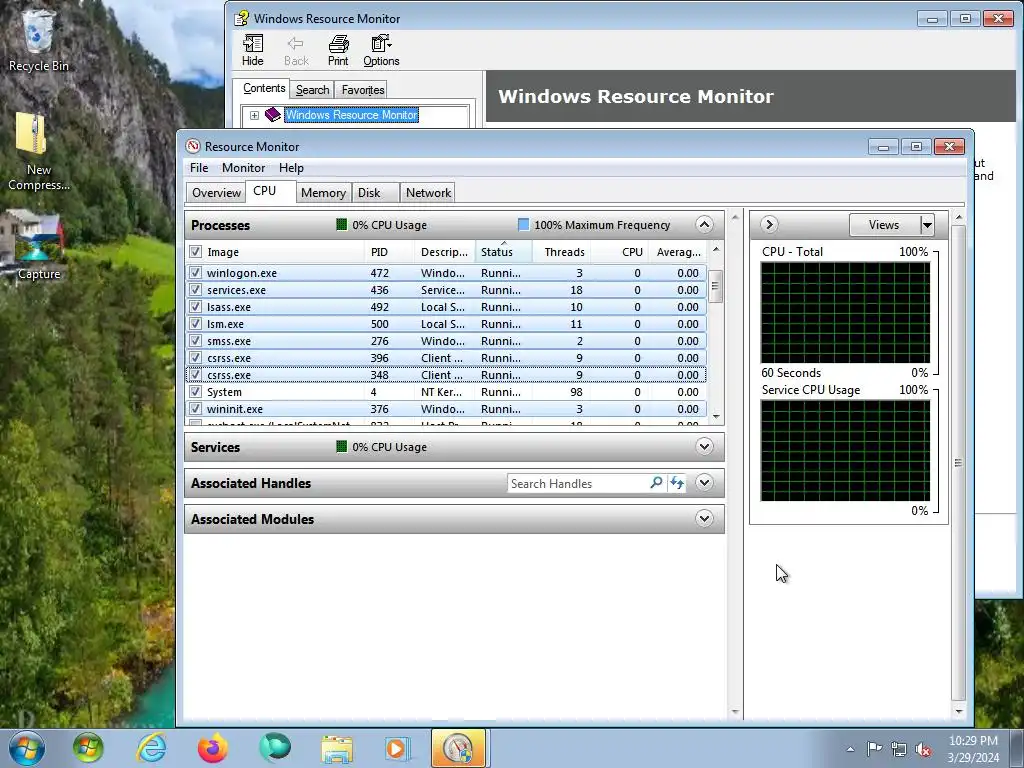
Task: Open the Views dropdown arrow
Action: click(x=927, y=225)
